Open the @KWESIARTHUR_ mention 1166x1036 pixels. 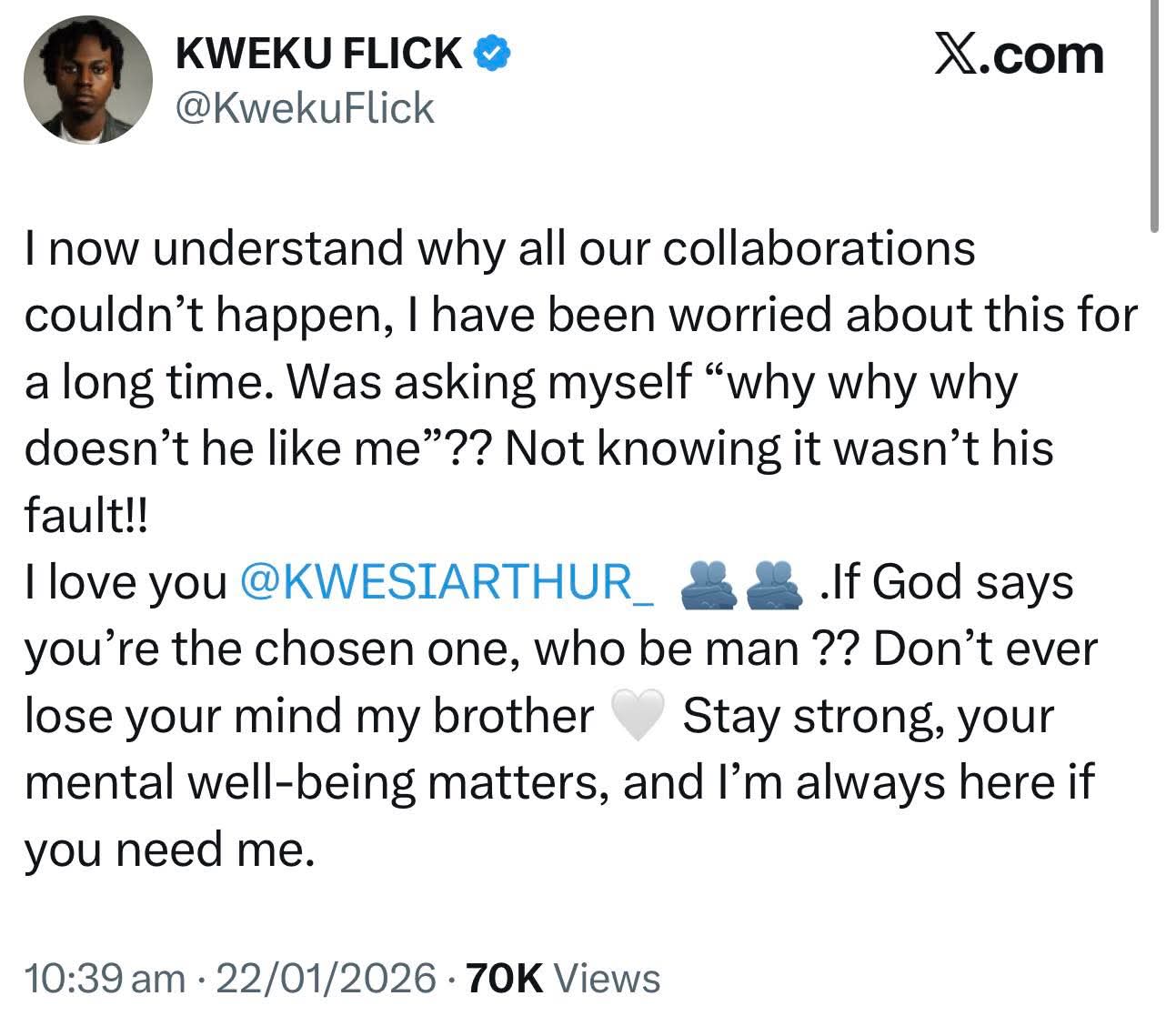tap(446, 583)
